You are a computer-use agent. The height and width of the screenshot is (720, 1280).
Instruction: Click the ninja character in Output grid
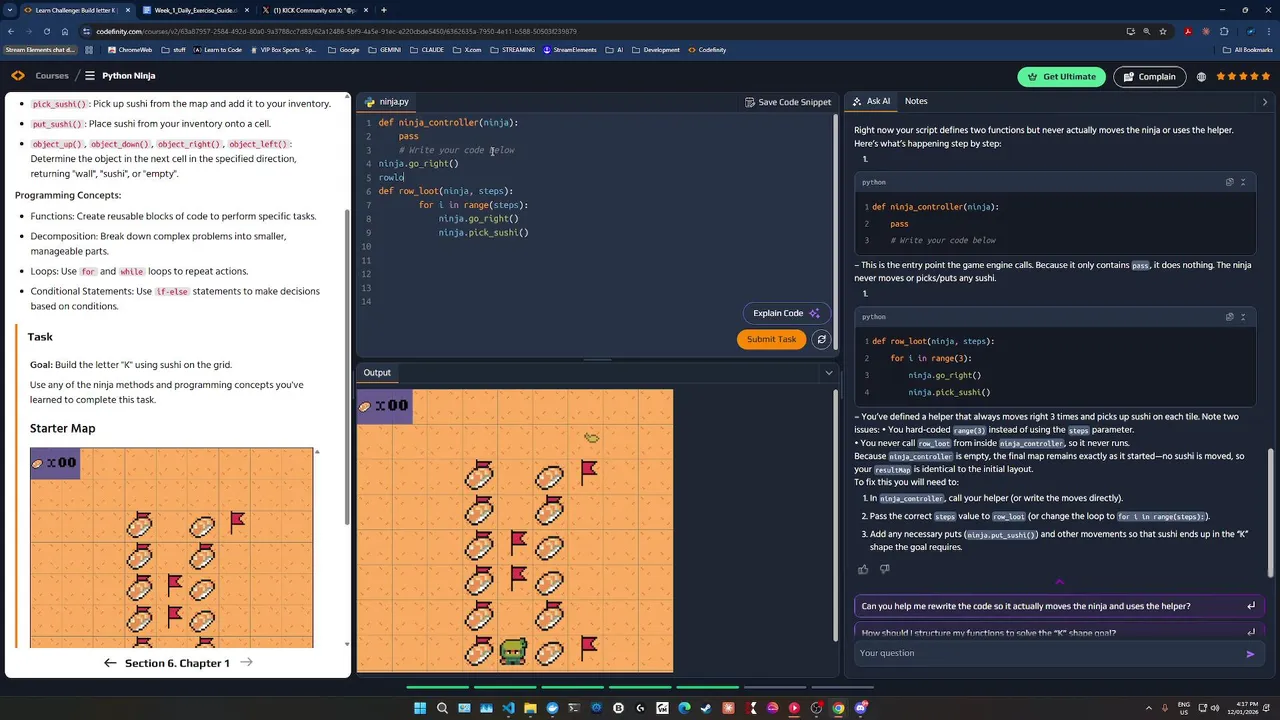coord(514,652)
